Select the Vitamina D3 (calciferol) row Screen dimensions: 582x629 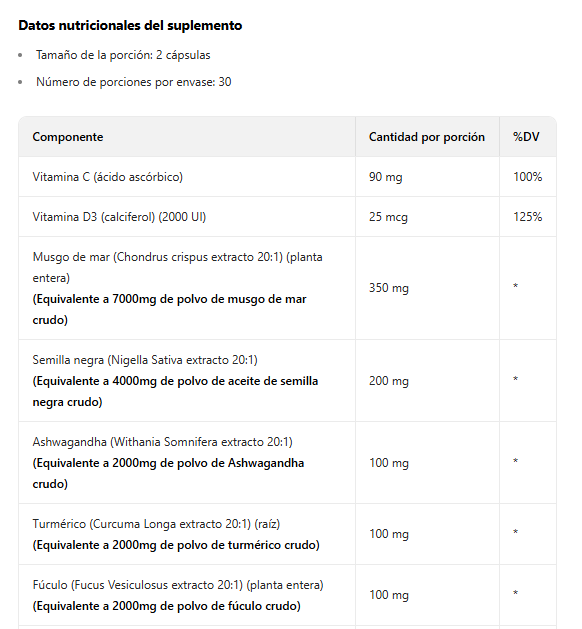287,217
